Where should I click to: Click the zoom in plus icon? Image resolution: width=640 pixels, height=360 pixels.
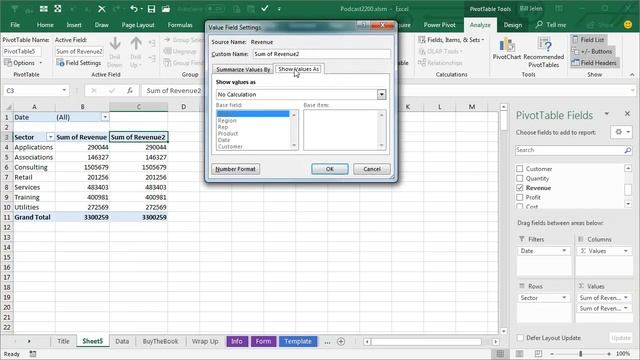coord(609,354)
